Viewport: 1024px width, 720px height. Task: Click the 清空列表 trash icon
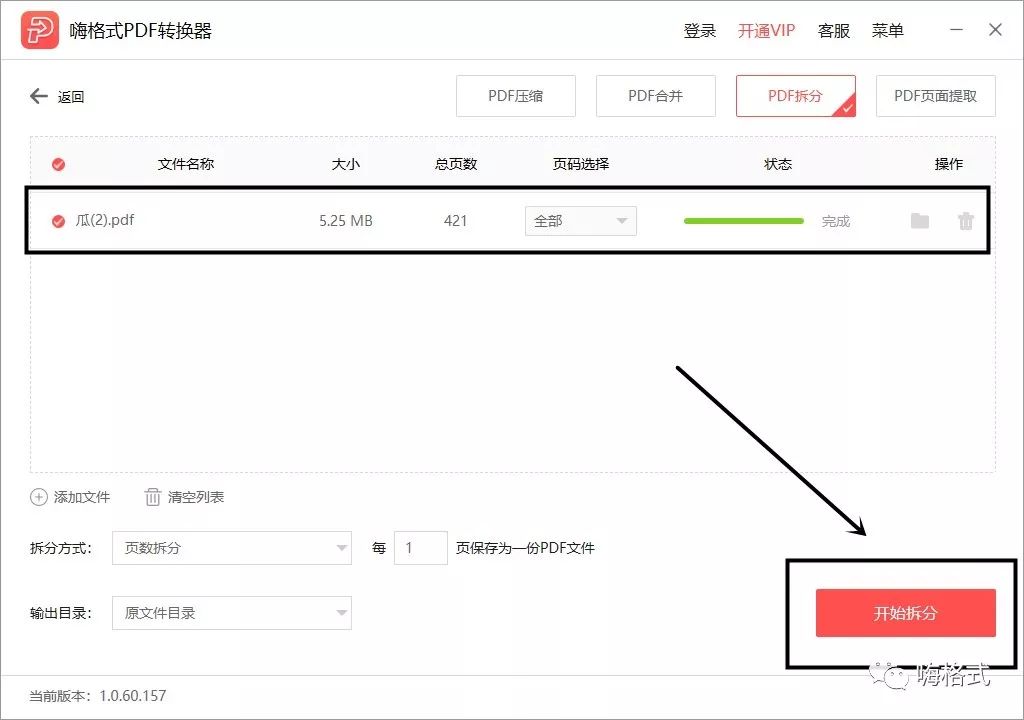point(151,497)
